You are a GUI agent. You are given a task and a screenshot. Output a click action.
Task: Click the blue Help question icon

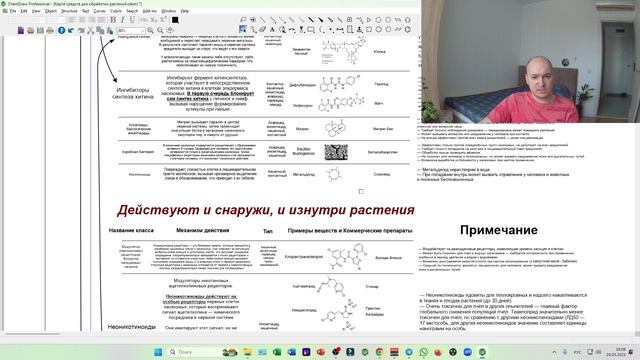pyautogui.click(x=61, y=30)
